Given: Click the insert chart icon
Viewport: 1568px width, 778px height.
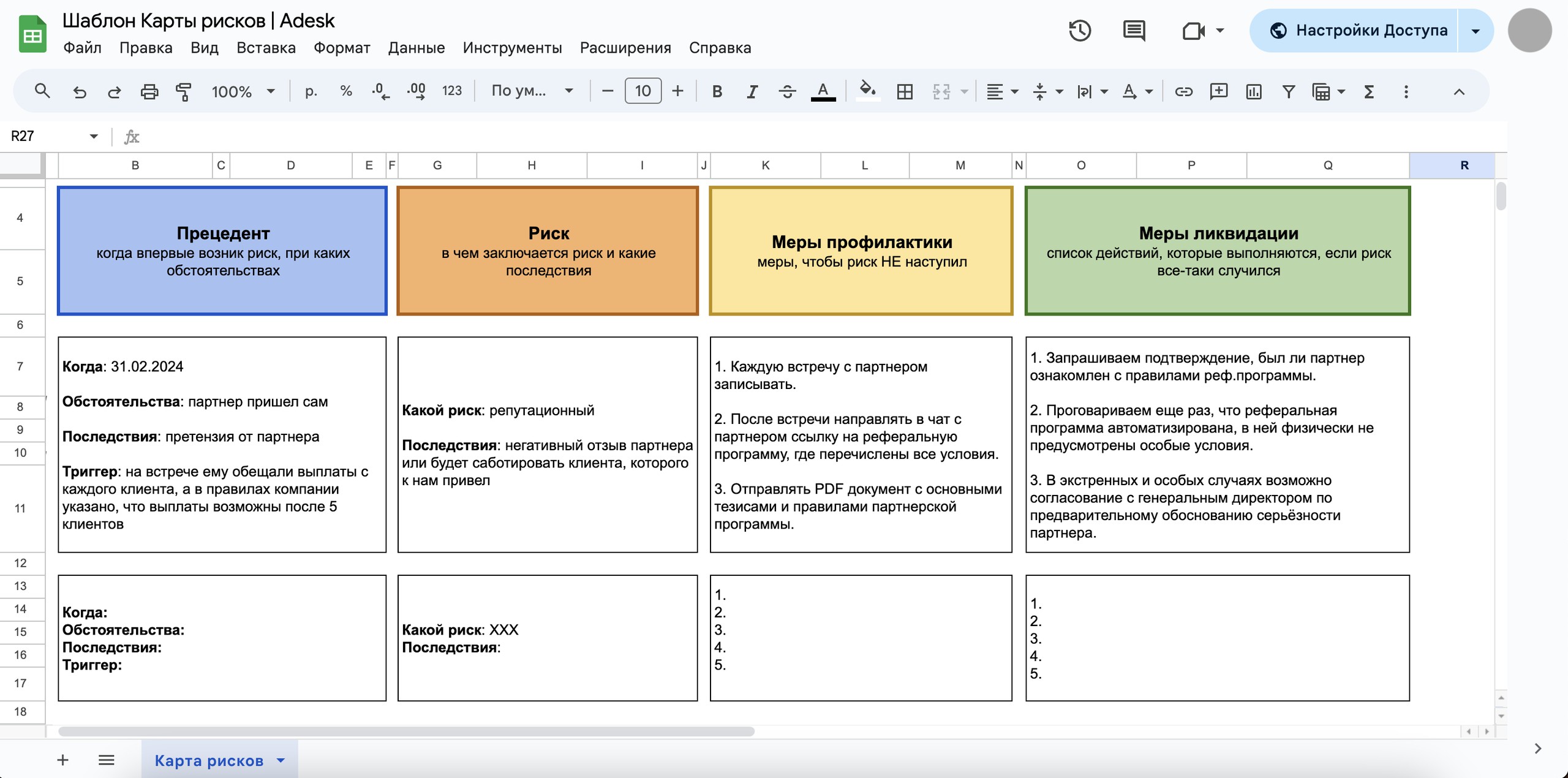Looking at the screenshot, I should pyautogui.click(x=1253, y=91).
